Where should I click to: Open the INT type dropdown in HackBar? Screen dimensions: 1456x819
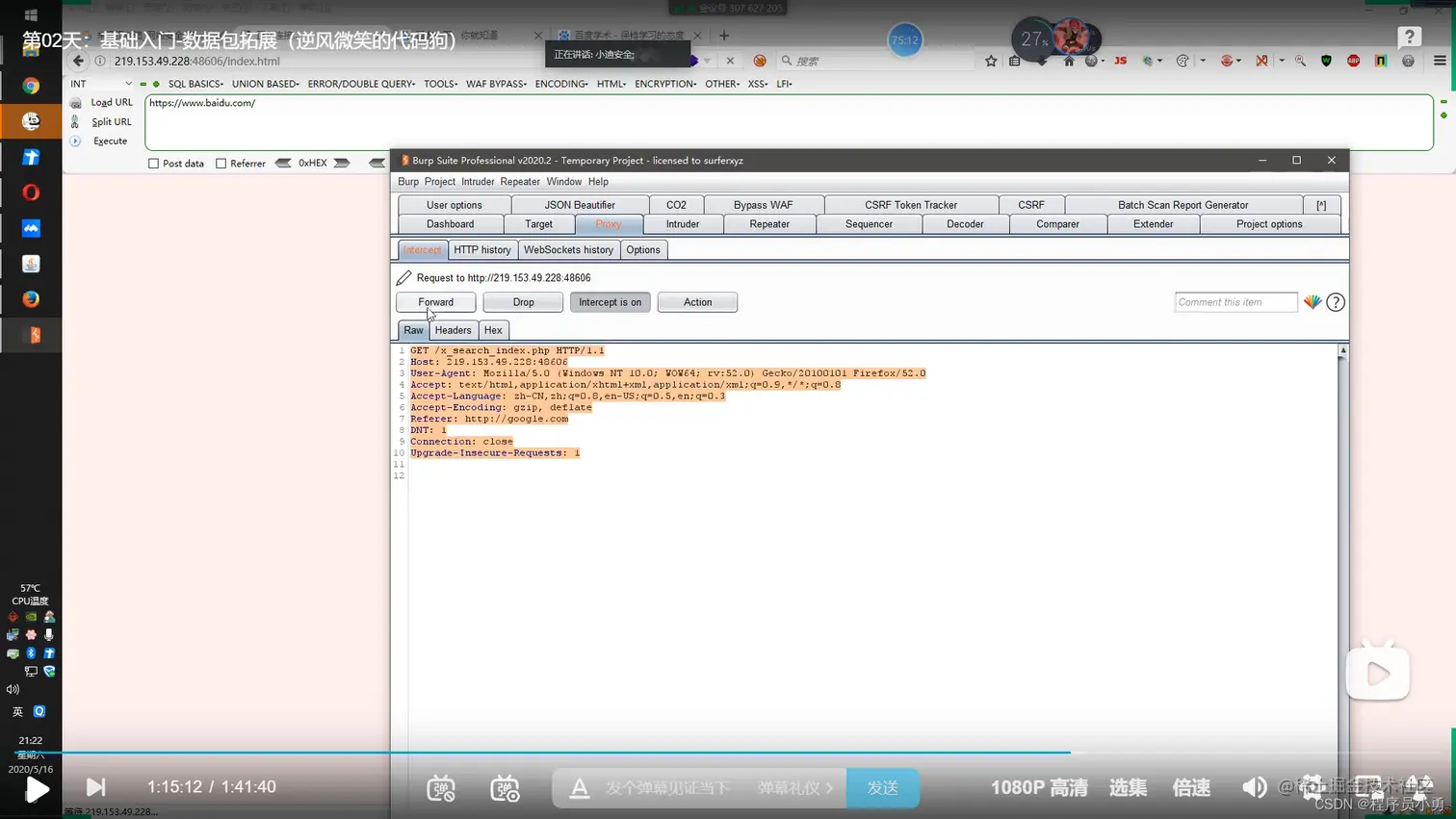[101, 84]
